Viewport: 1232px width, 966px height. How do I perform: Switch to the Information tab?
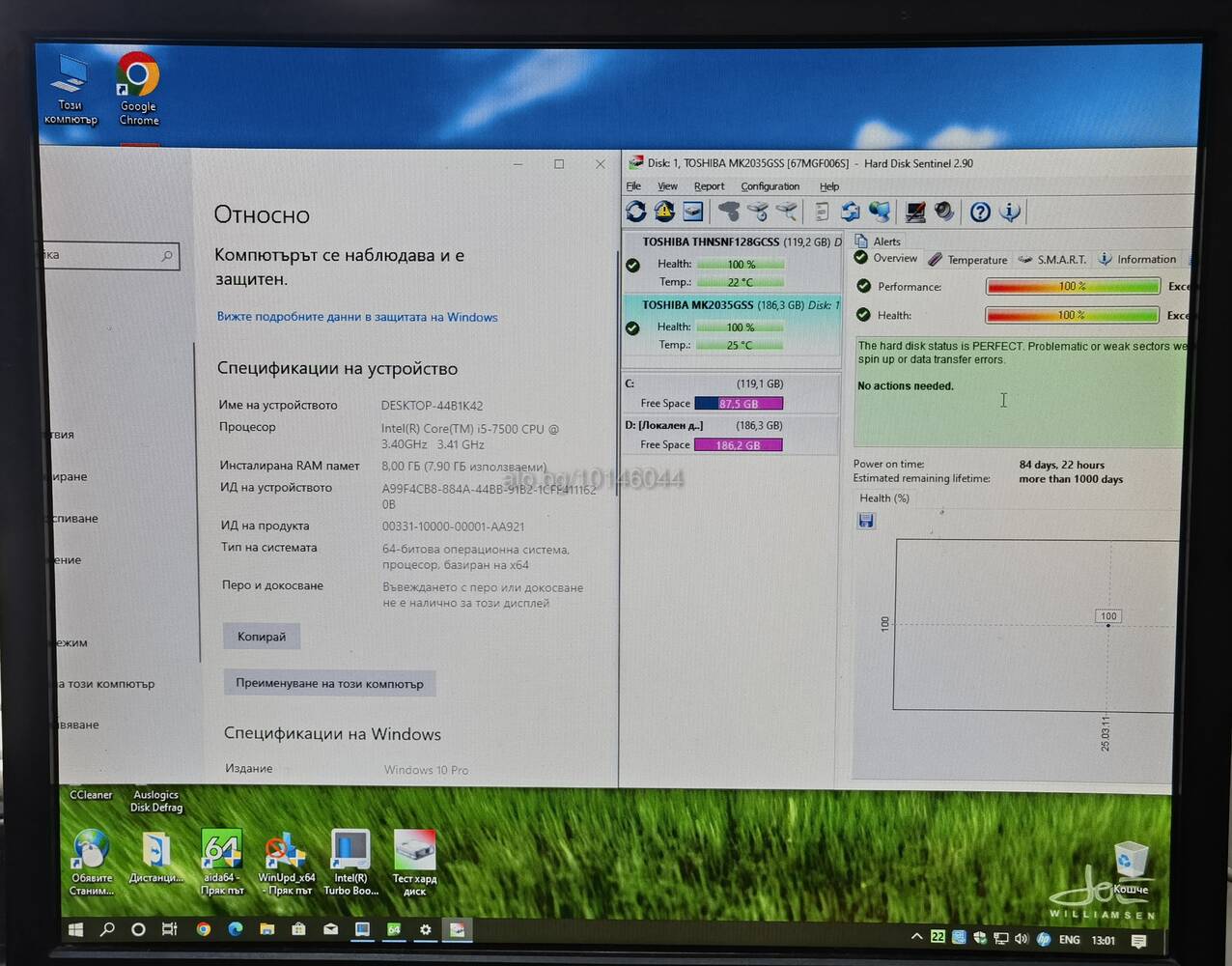(1137, 259)
